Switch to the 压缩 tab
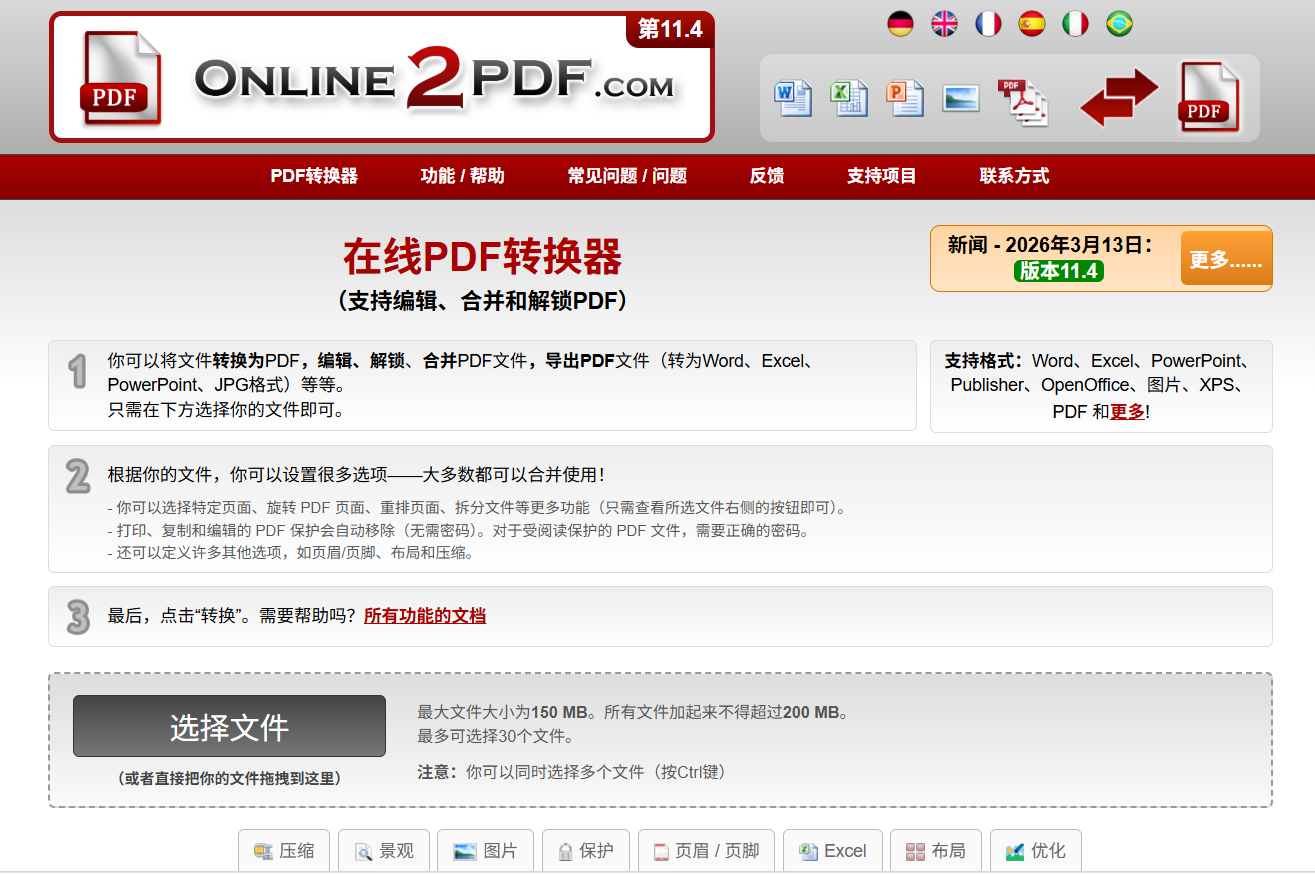The image size is (1315, 875). click(x=284, y=851)
